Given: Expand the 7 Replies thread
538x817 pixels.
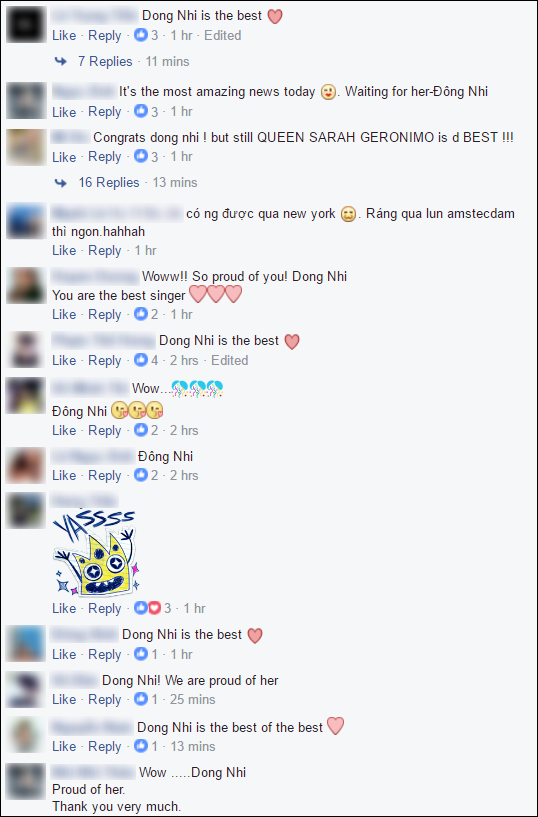Looking at the screenshot, I should click(105, 61).
